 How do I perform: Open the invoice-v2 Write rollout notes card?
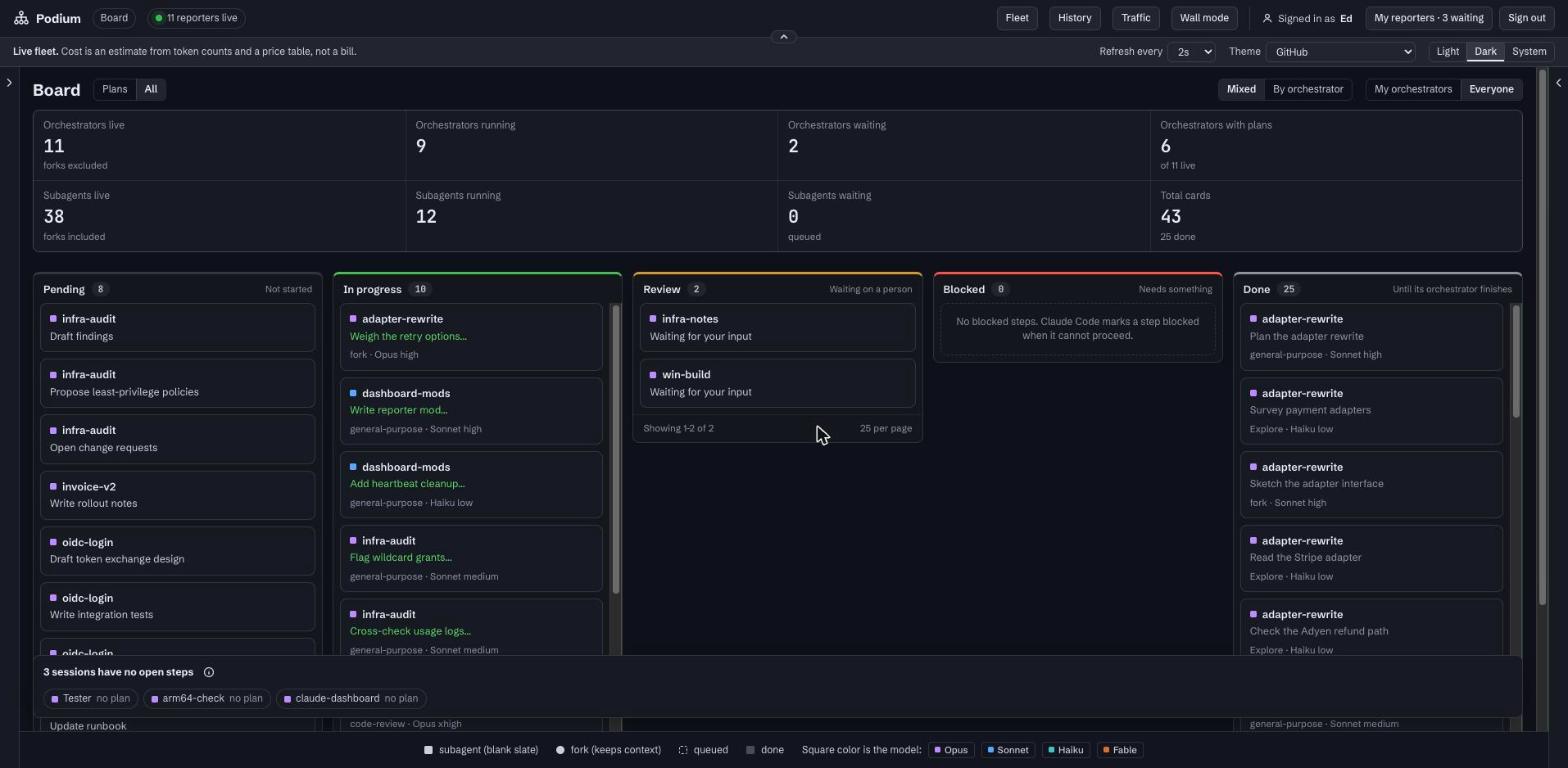[178, 495]
